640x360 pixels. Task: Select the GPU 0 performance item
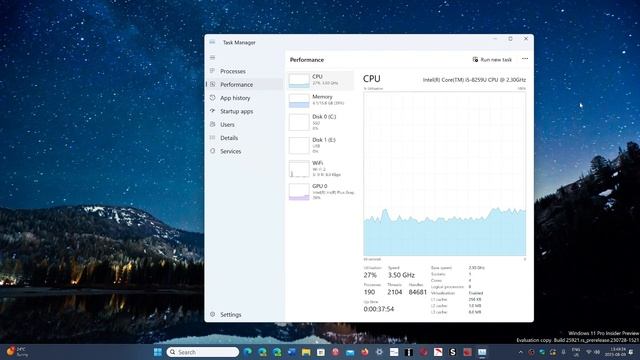[320, 191]
